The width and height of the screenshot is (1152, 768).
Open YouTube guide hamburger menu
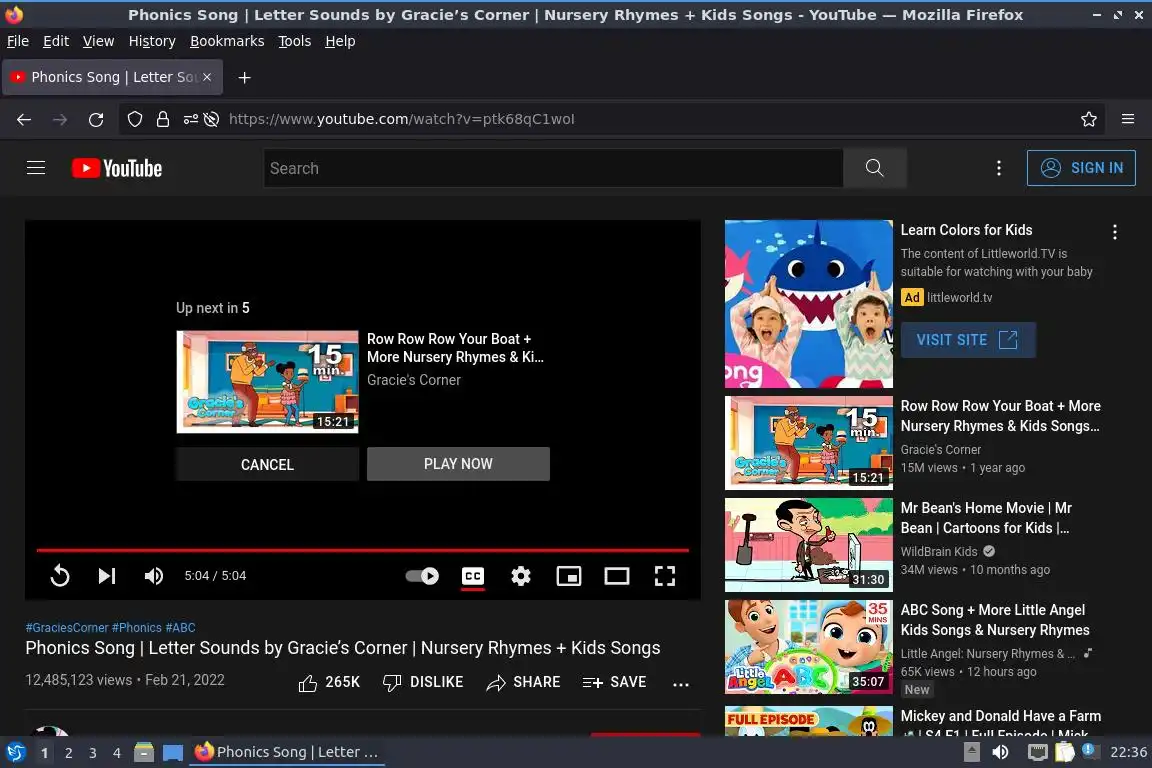click(36, 168)
